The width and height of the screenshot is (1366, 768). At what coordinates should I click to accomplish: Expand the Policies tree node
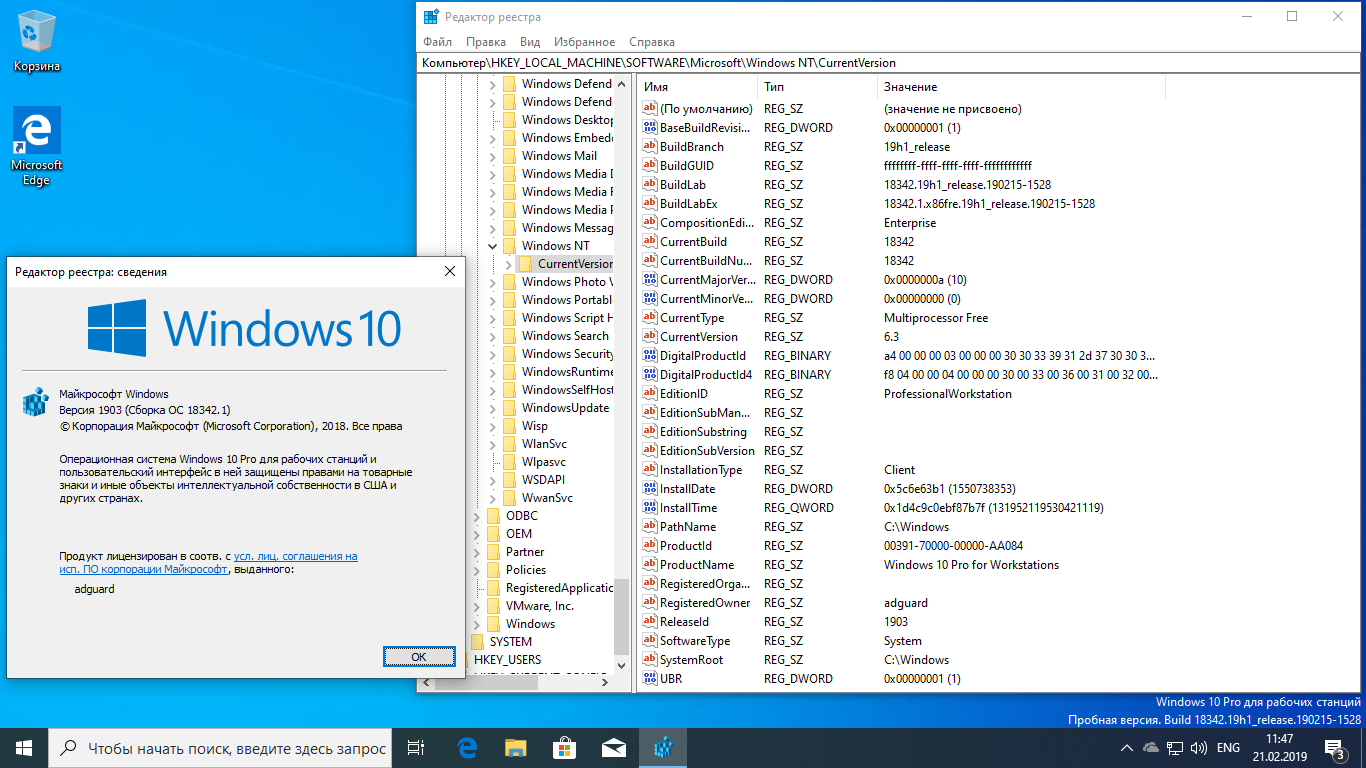click(x=476, y=570)
